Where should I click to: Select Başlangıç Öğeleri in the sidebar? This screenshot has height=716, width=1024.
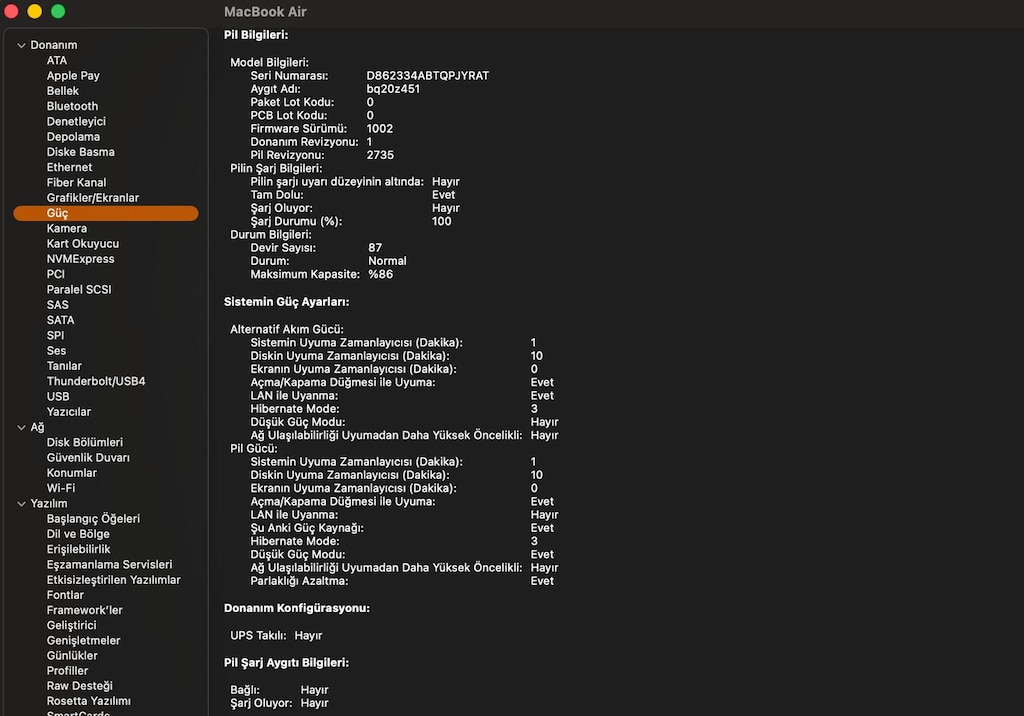point(93,519)
